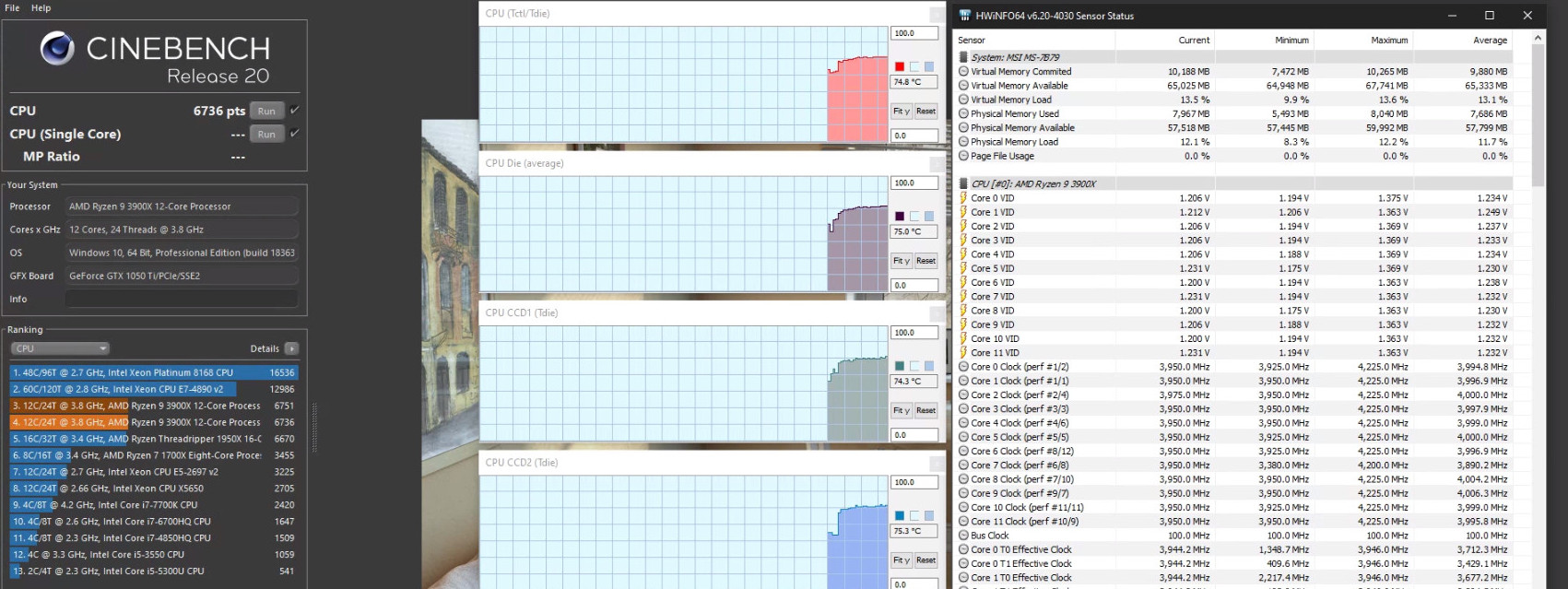Click the HWiNFO scrollbar up arrow
1568x589 pixels.
point(1538,38)
